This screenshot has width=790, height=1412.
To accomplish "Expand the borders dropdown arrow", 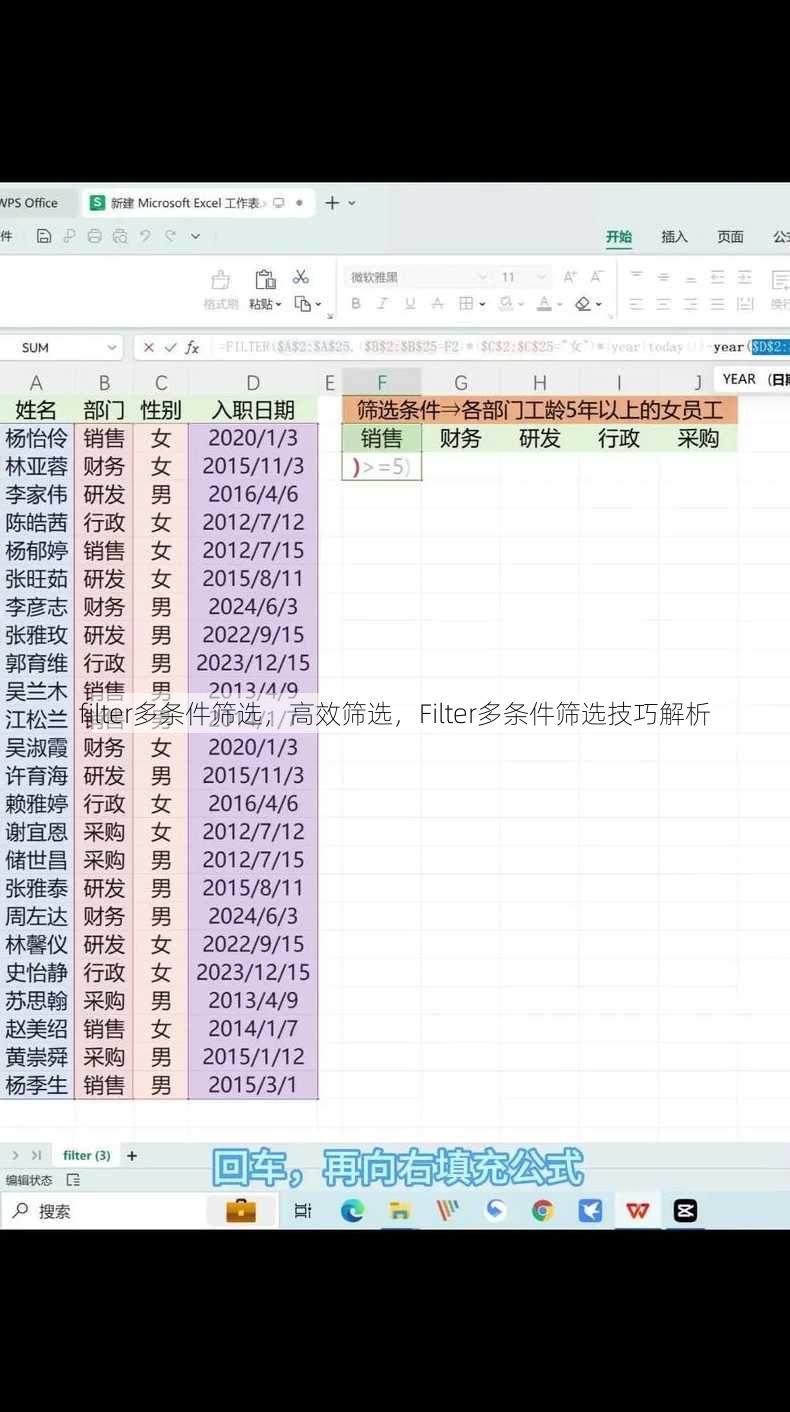I will point(482,304).
